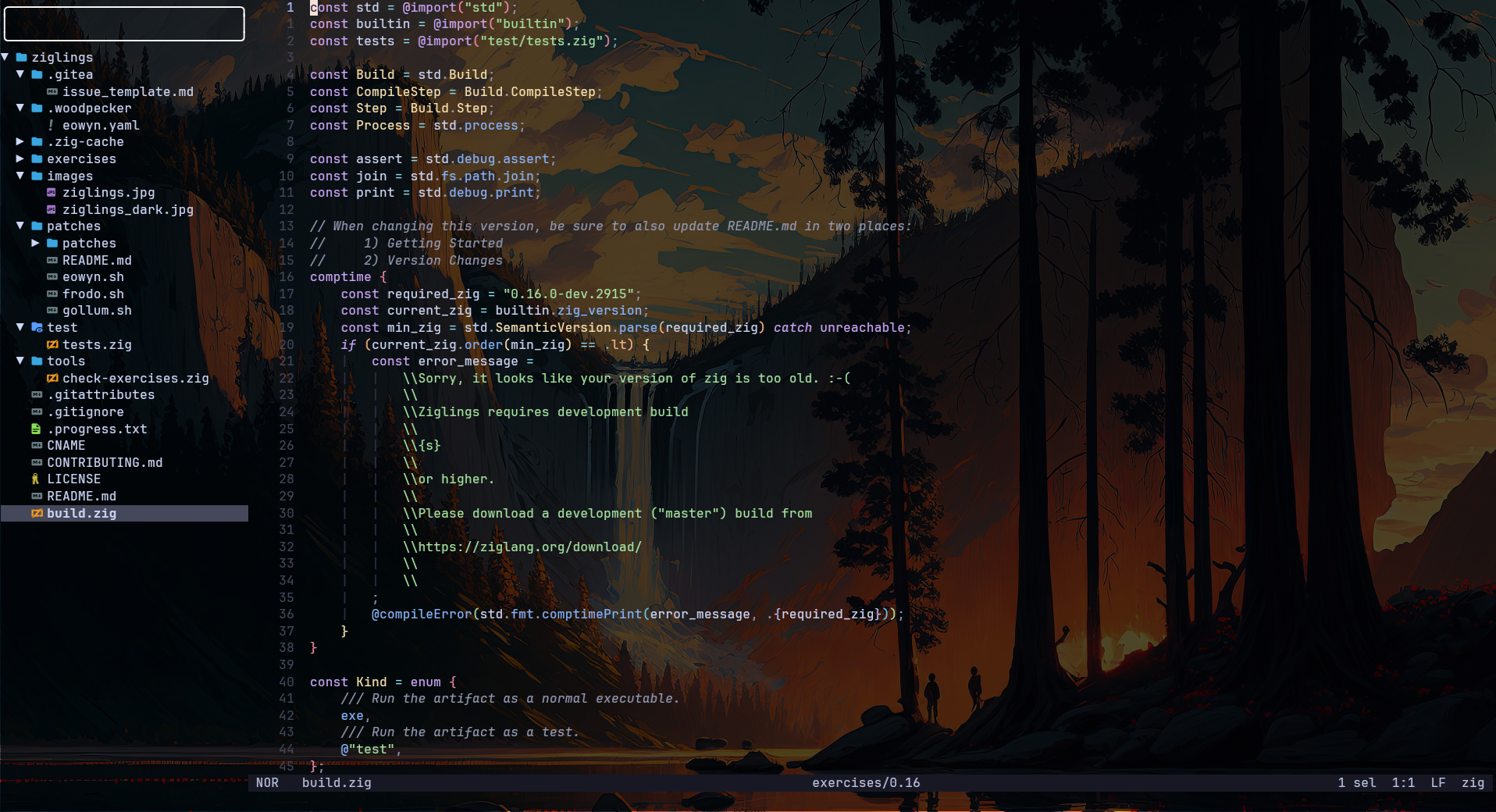Click the ziglings root folder icon
The height and width of the screenshot is (812, 1496).
[22, 57]
